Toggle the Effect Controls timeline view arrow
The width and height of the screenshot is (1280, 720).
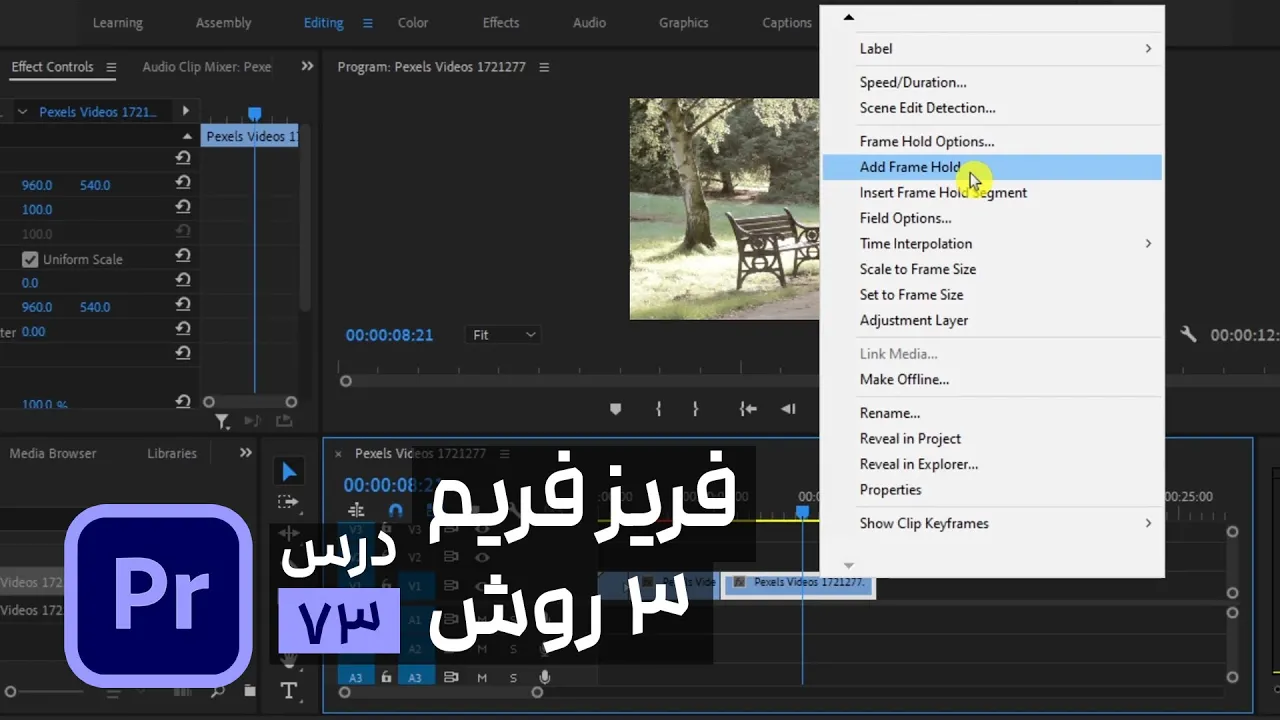[x=185, y=111]
